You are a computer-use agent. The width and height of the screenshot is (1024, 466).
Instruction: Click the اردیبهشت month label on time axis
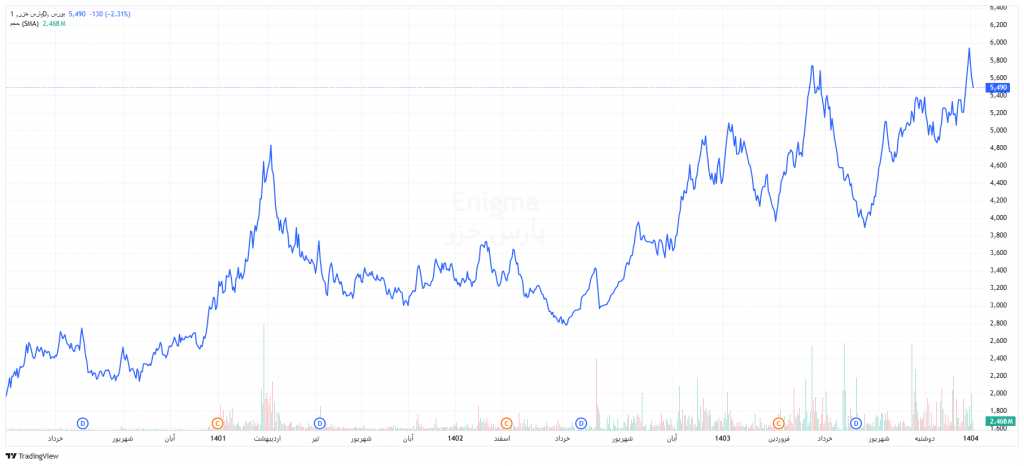tap(267, 438)
